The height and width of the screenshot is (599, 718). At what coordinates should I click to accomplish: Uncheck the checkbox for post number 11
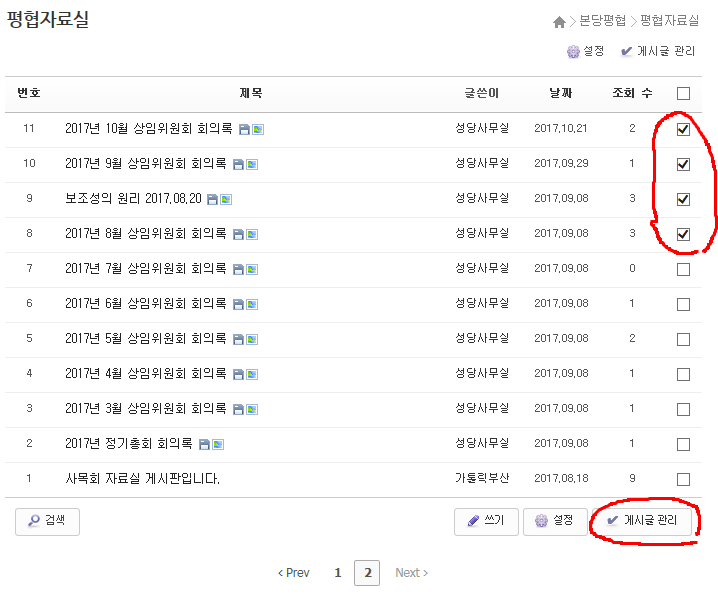(683, 129)
